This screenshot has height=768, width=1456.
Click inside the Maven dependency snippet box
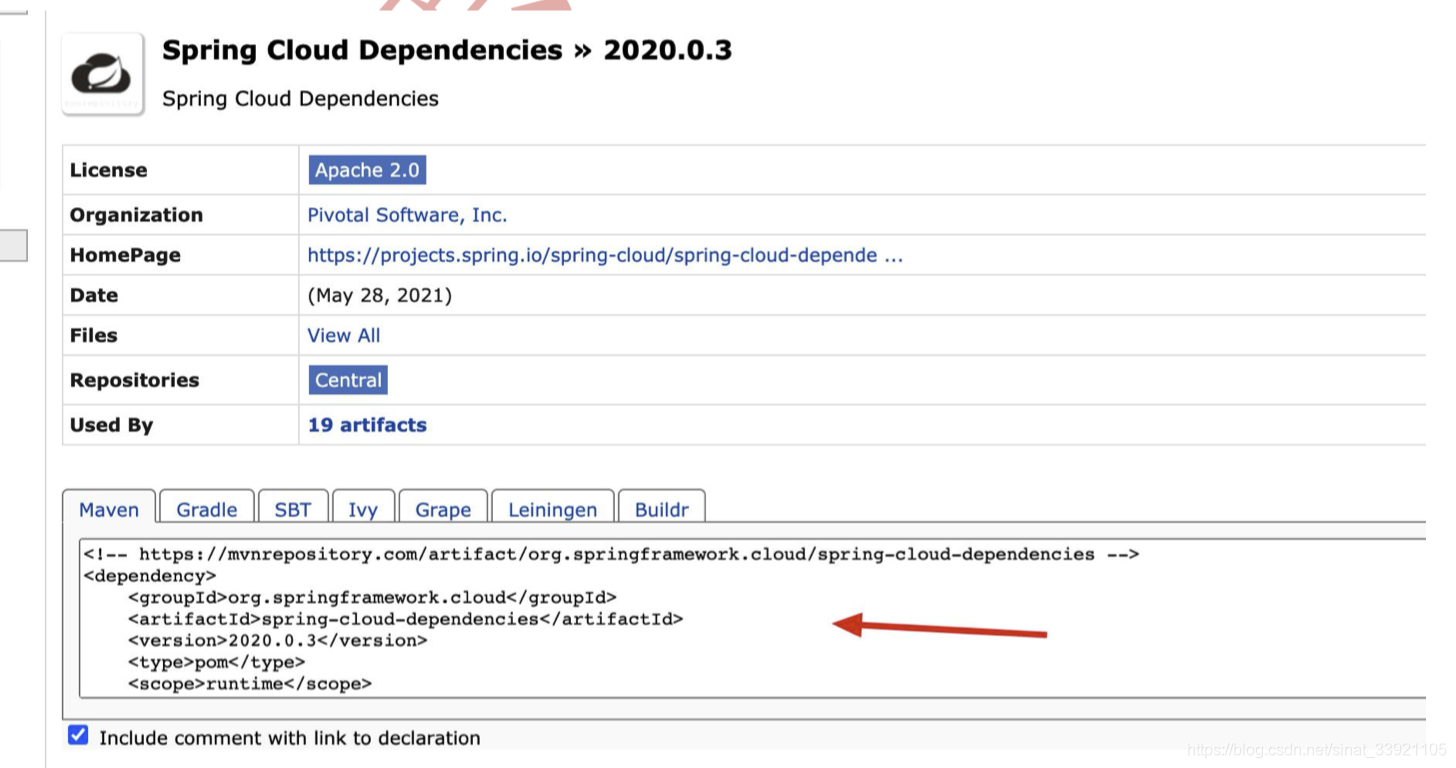752,618
